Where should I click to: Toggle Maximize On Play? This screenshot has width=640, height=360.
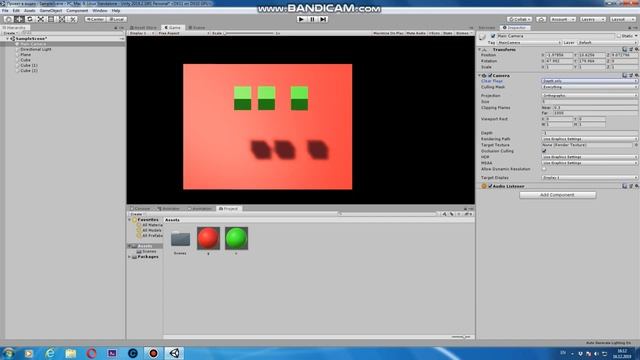point(388,33)
